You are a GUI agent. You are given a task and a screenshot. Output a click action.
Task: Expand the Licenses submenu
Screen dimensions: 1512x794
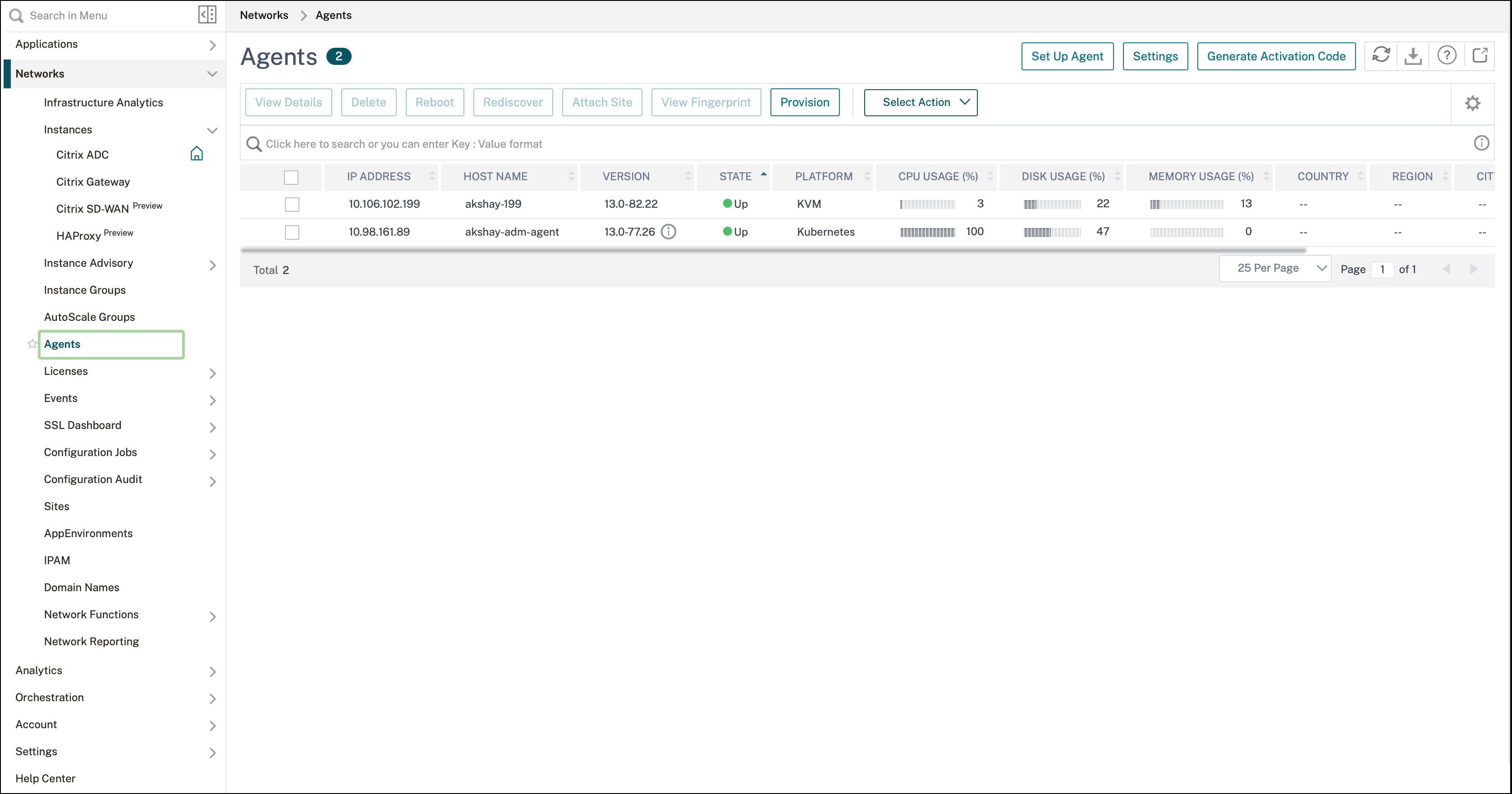(212, 373)
